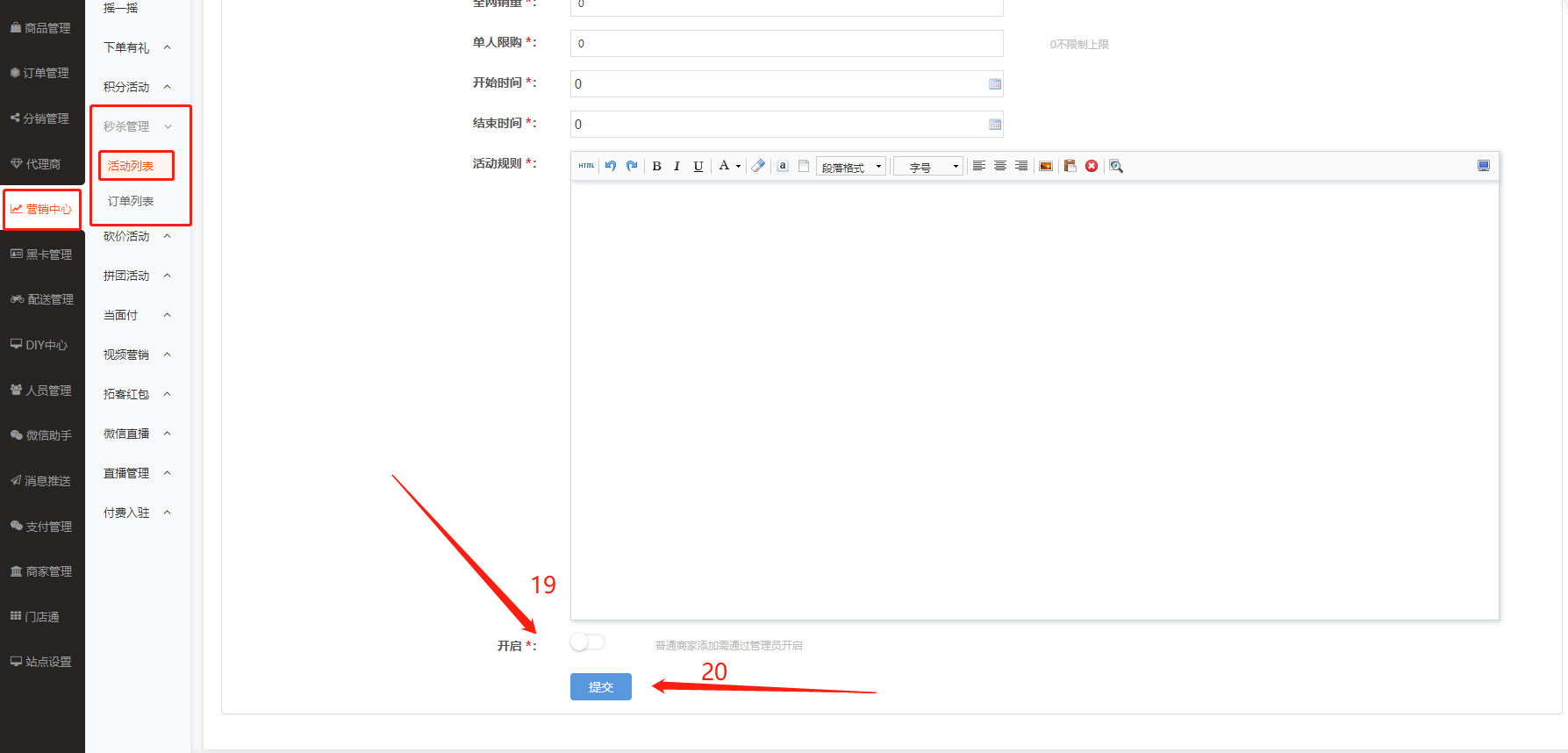Expand the 拼团活动 submenu
This screenshot has height=753, width=1568.
click(x=137, y=276)
